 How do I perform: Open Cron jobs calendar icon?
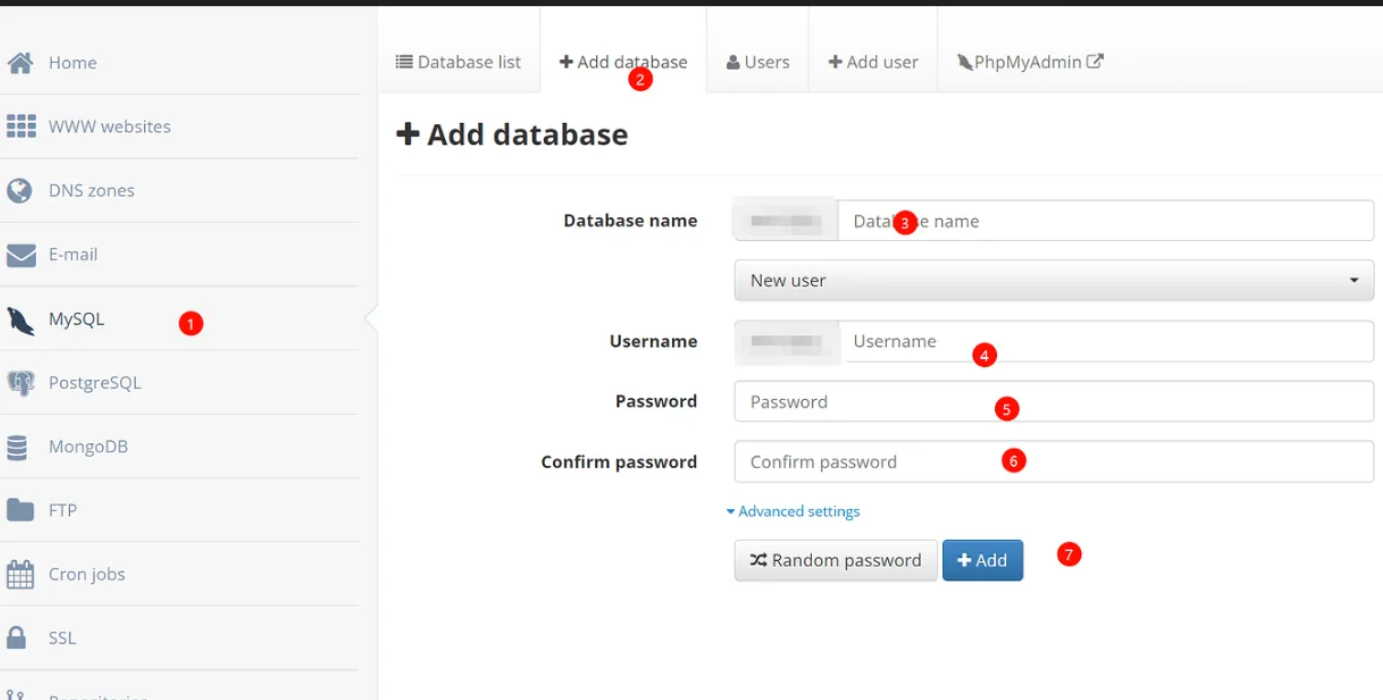(x=20, y=575)
